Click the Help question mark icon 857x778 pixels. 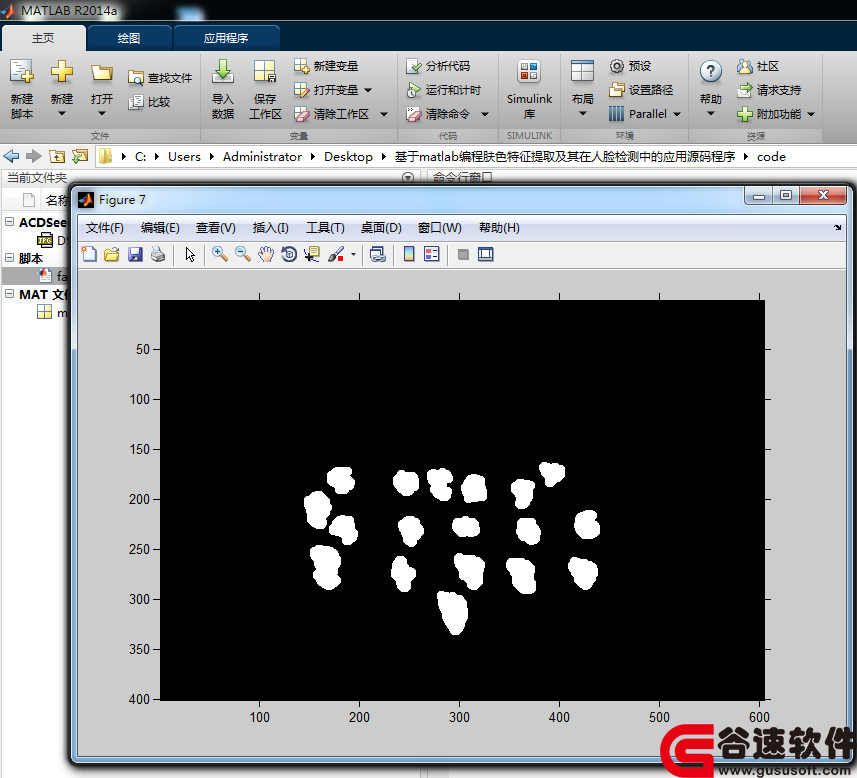pos(711,71)
